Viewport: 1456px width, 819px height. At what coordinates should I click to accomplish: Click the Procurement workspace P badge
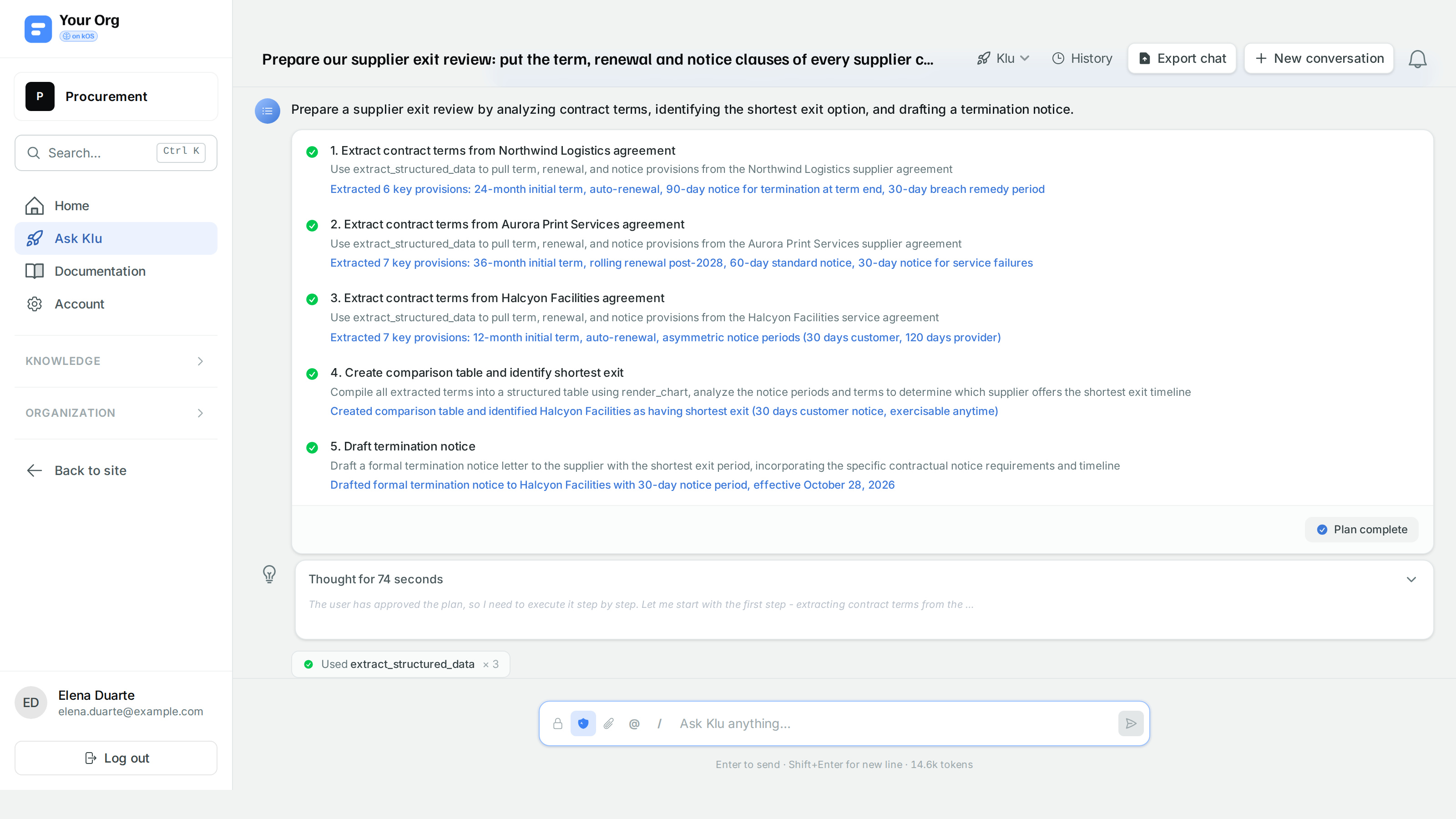40,96
